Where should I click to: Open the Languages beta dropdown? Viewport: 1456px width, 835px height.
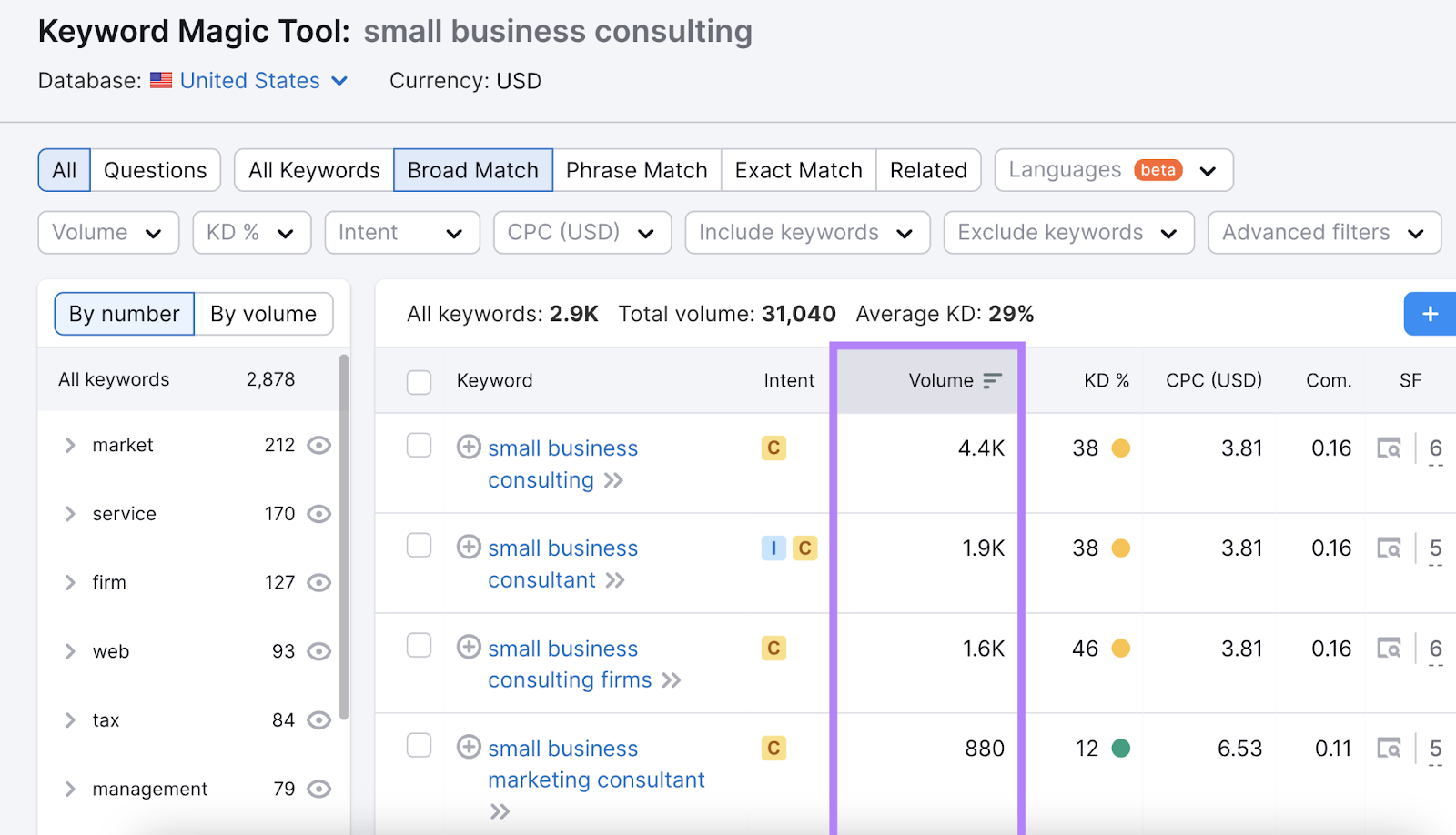coord(1114,170)
